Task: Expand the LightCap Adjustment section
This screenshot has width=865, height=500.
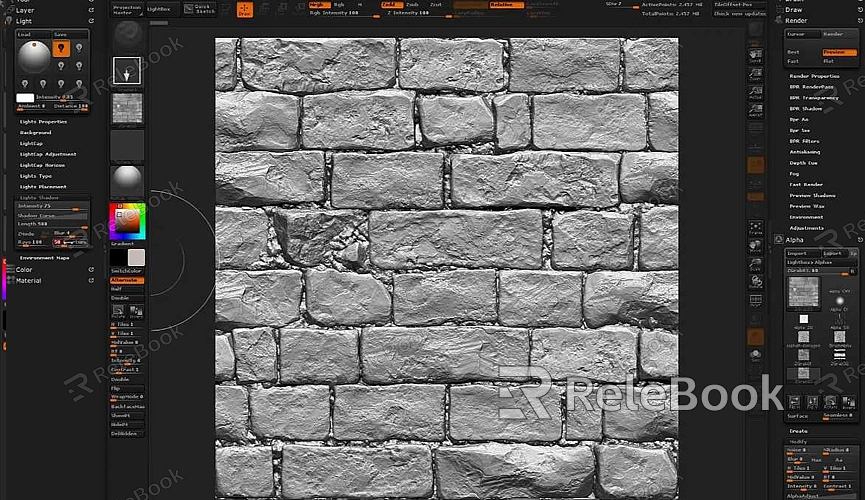Action: (x=48, y=154)
